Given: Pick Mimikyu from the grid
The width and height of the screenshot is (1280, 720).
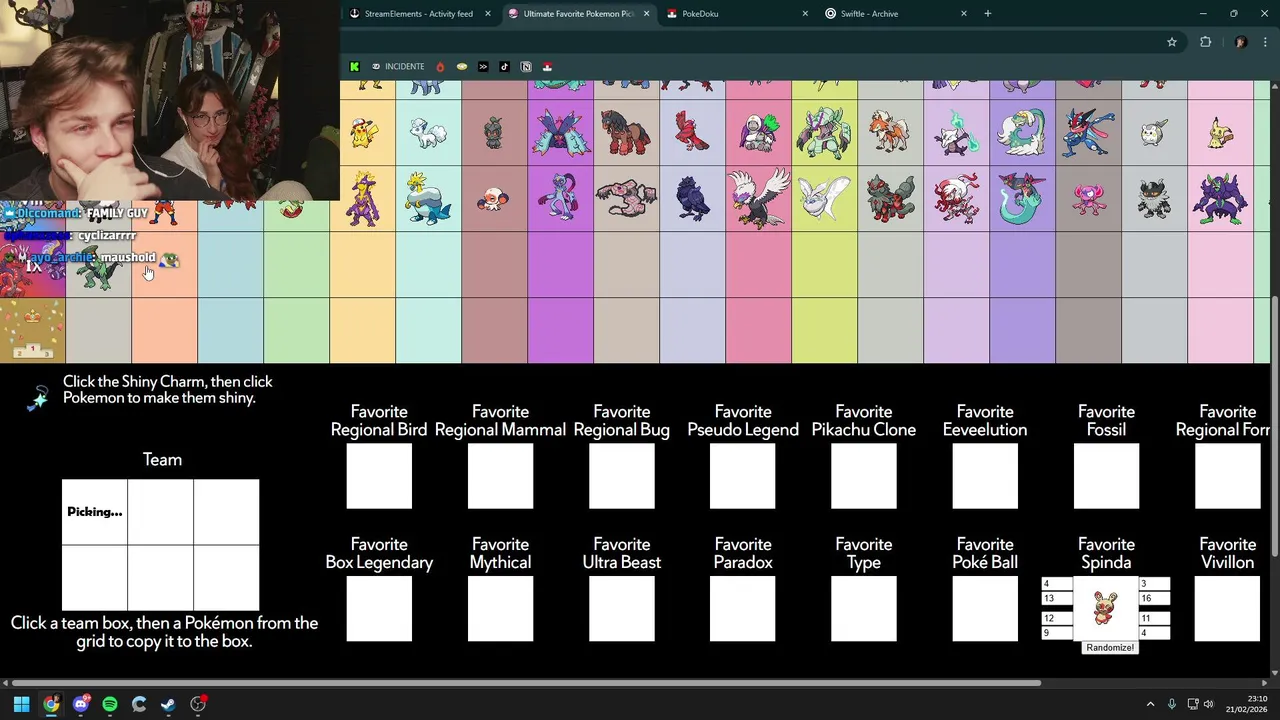Looking at the screenshot, I should point(1220,133).
